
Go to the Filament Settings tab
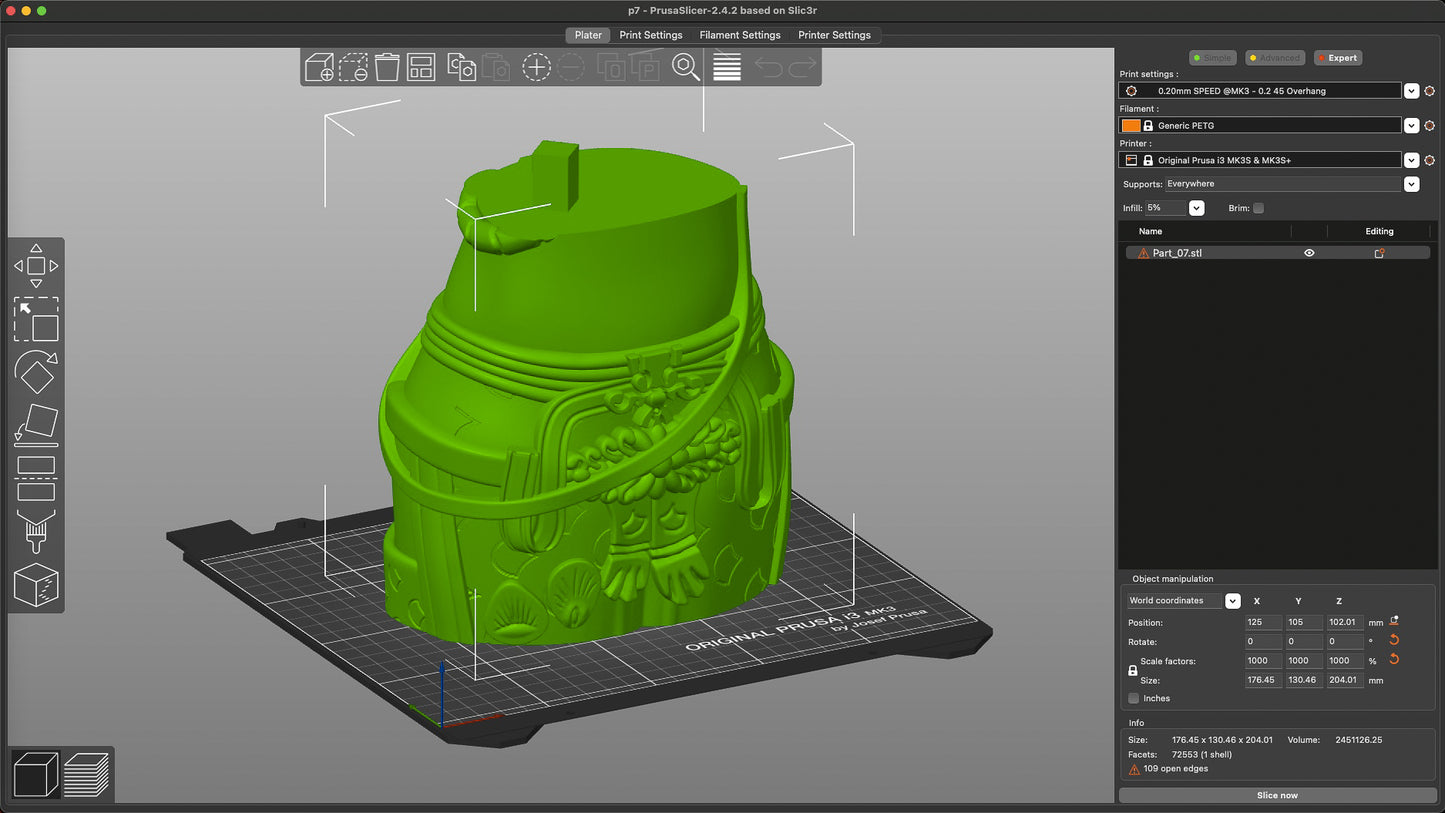click(x=740, y=35)
